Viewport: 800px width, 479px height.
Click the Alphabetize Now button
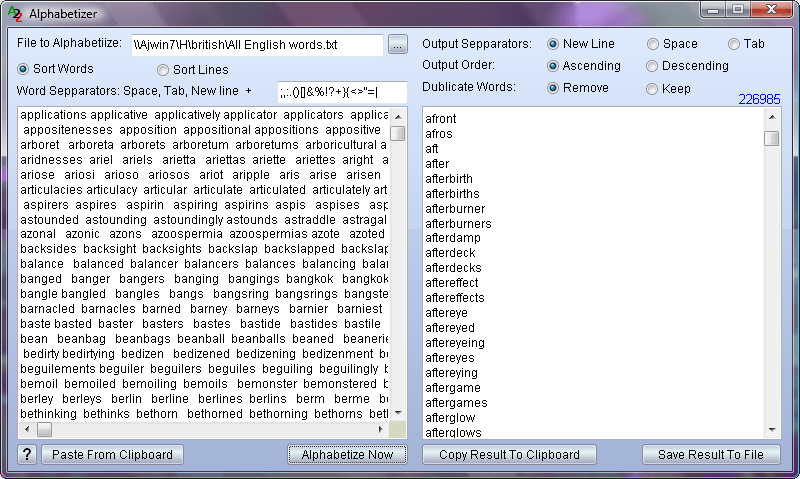tap(347, 454)
